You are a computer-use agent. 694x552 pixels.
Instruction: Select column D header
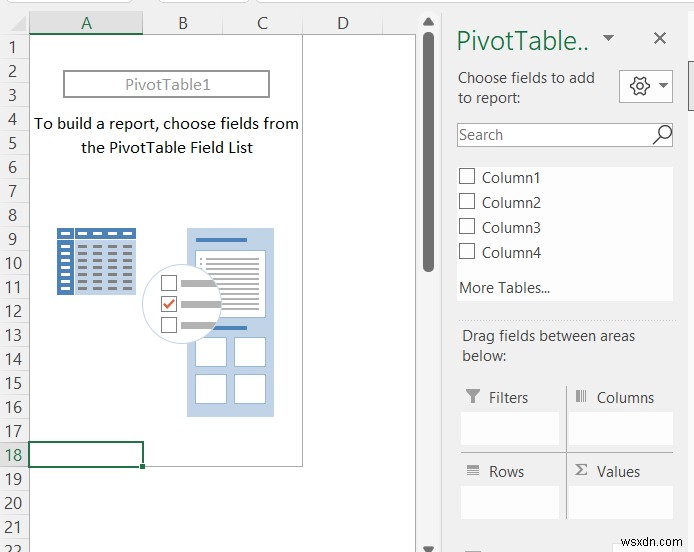(x=342, y=23)
